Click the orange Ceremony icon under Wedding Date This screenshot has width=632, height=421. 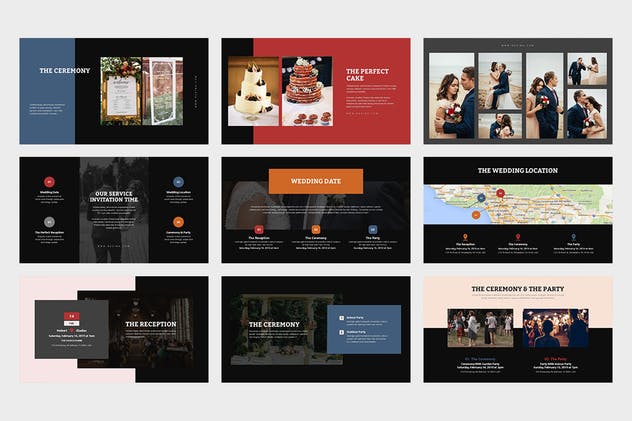[x=315, y=229]
